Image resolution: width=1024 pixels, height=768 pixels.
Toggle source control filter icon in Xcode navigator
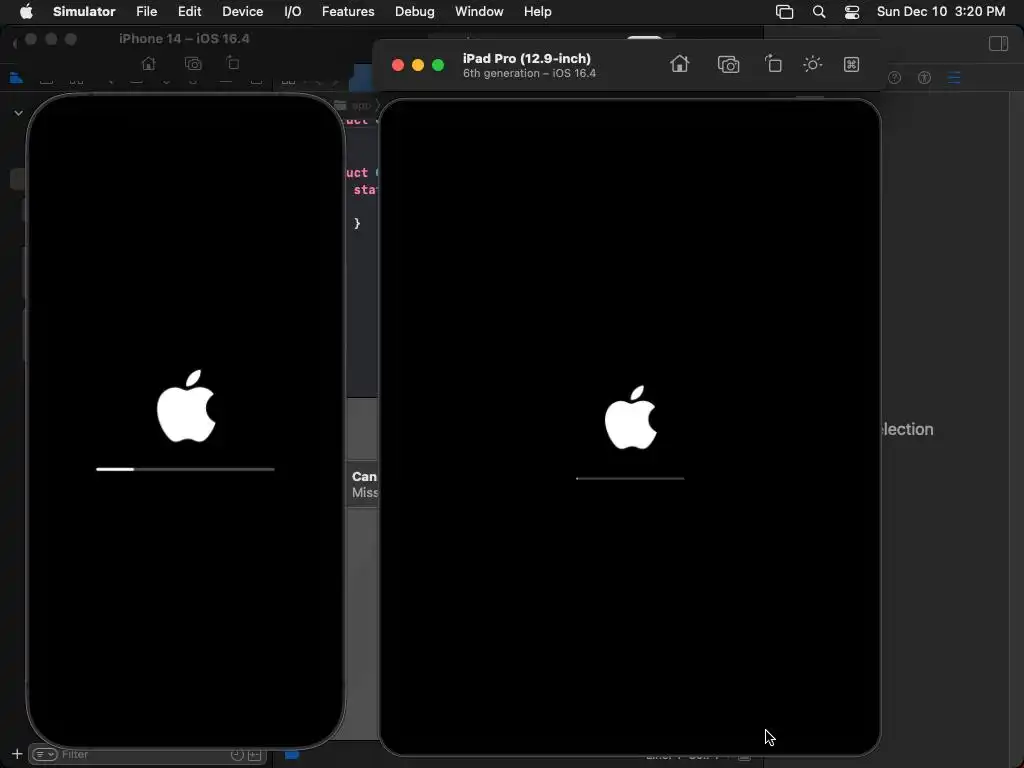tap(255, 754)
